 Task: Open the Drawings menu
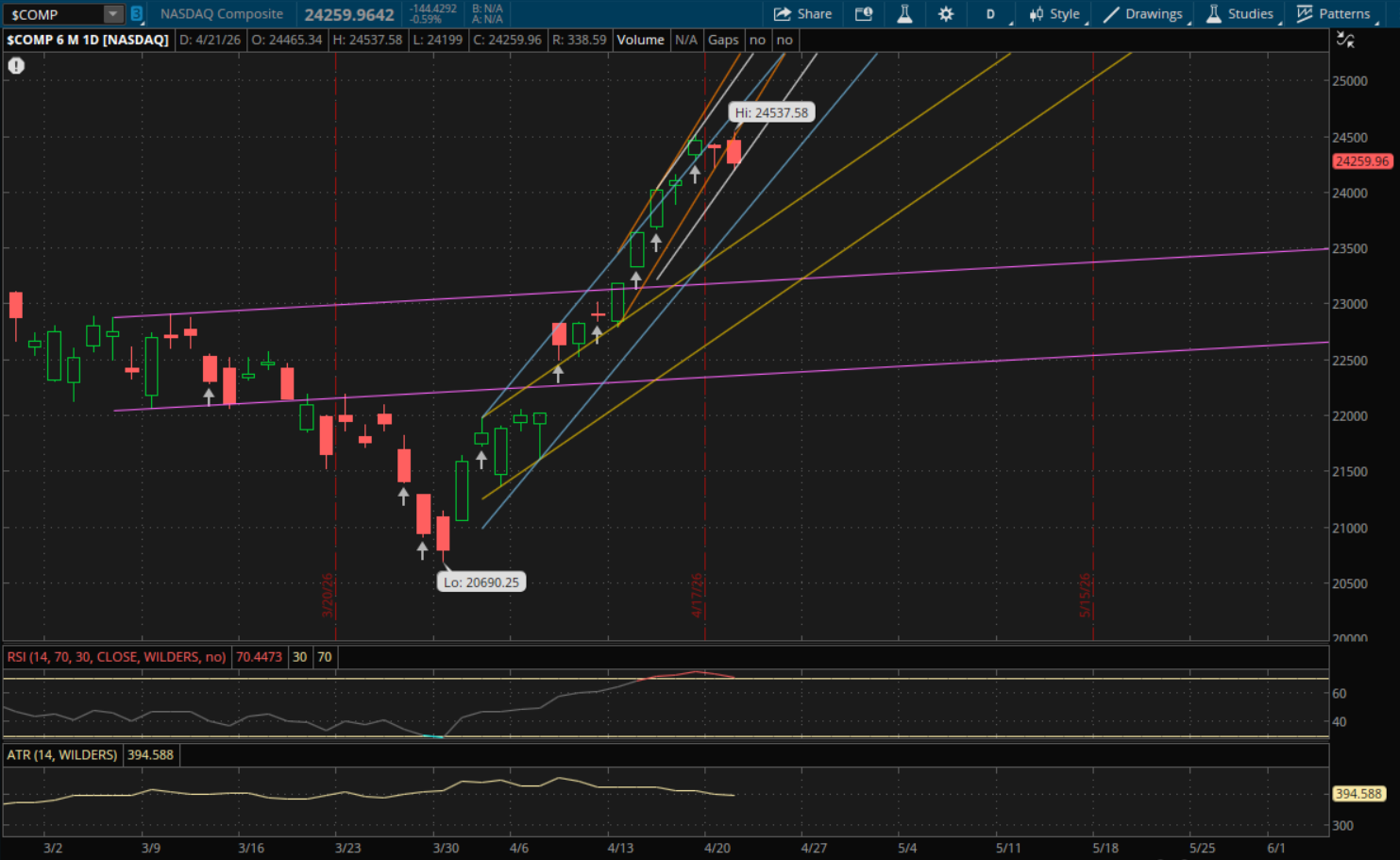pyautogui.click(x=1143, y=14)
